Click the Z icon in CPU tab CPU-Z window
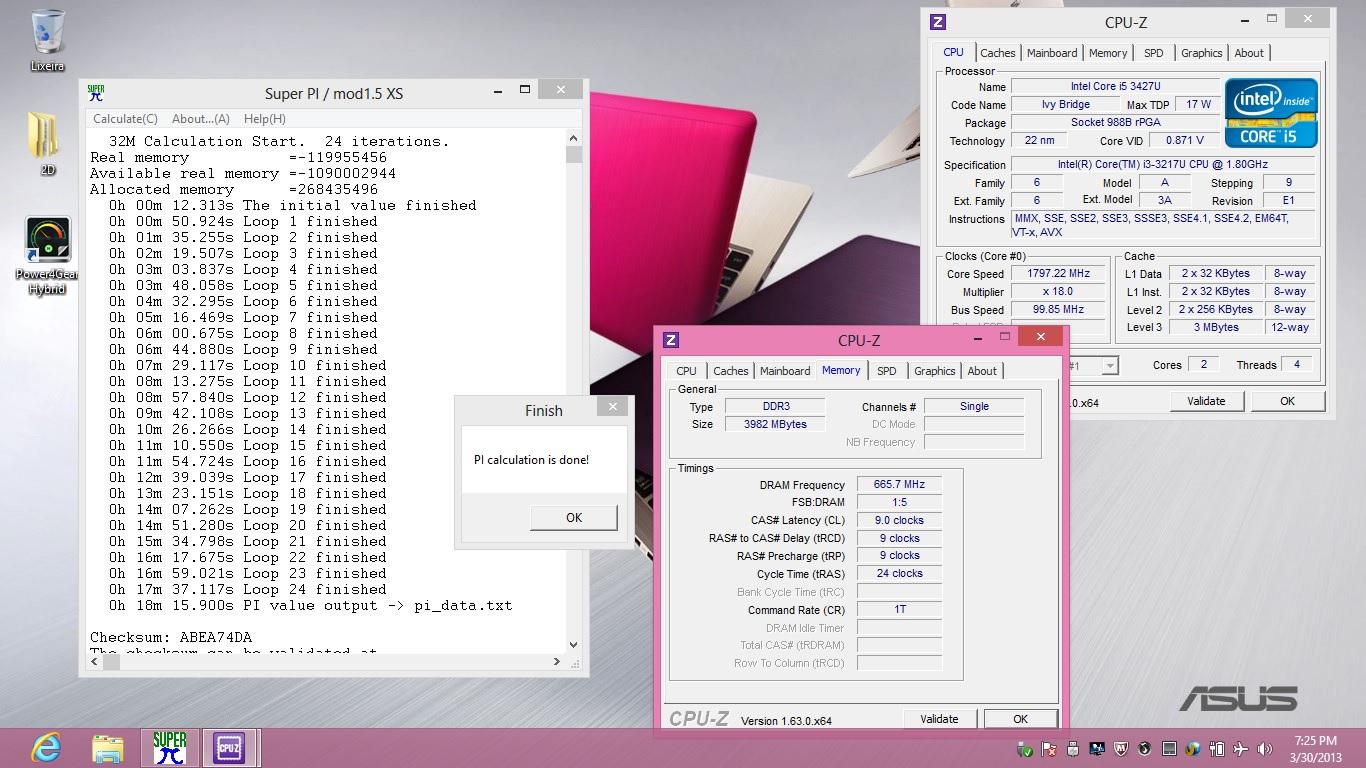Image resolution: width=1366 pixels, height=768 pixels. tap(938, 22)
